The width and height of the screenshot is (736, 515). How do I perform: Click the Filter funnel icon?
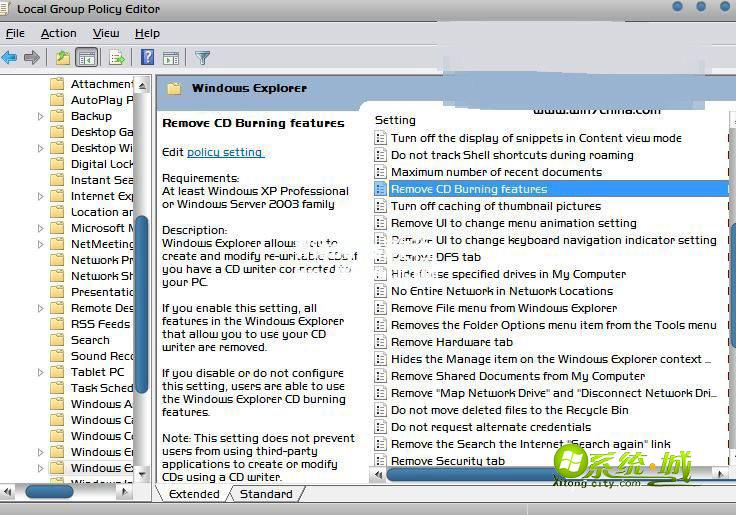[203, 58]
